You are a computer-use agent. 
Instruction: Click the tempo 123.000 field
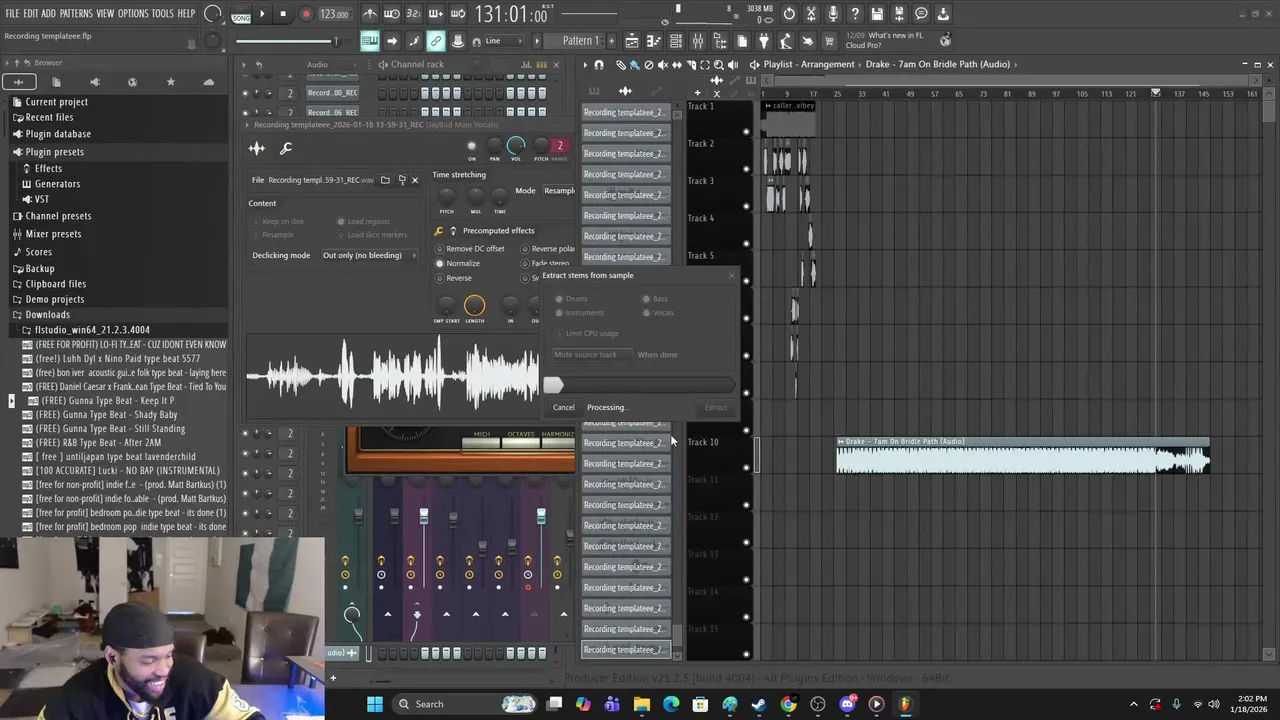coord(334,14)
